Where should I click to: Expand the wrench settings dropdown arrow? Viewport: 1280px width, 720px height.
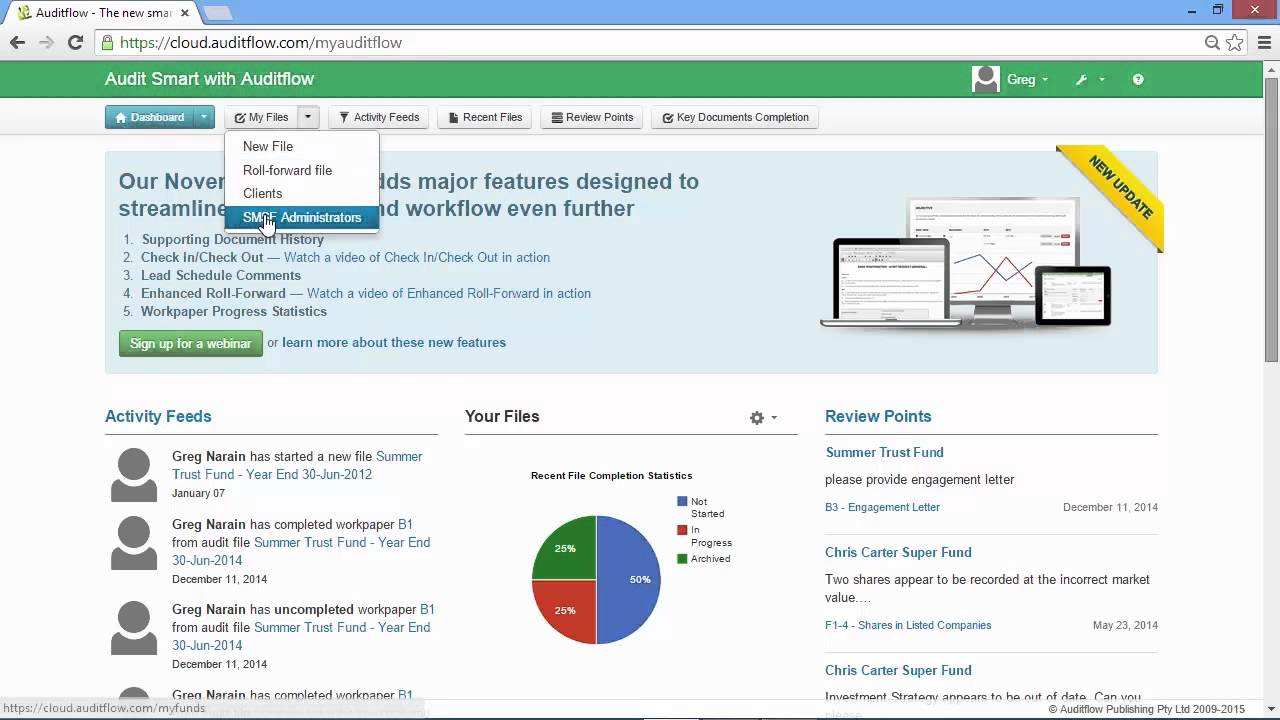(1102, 80)
